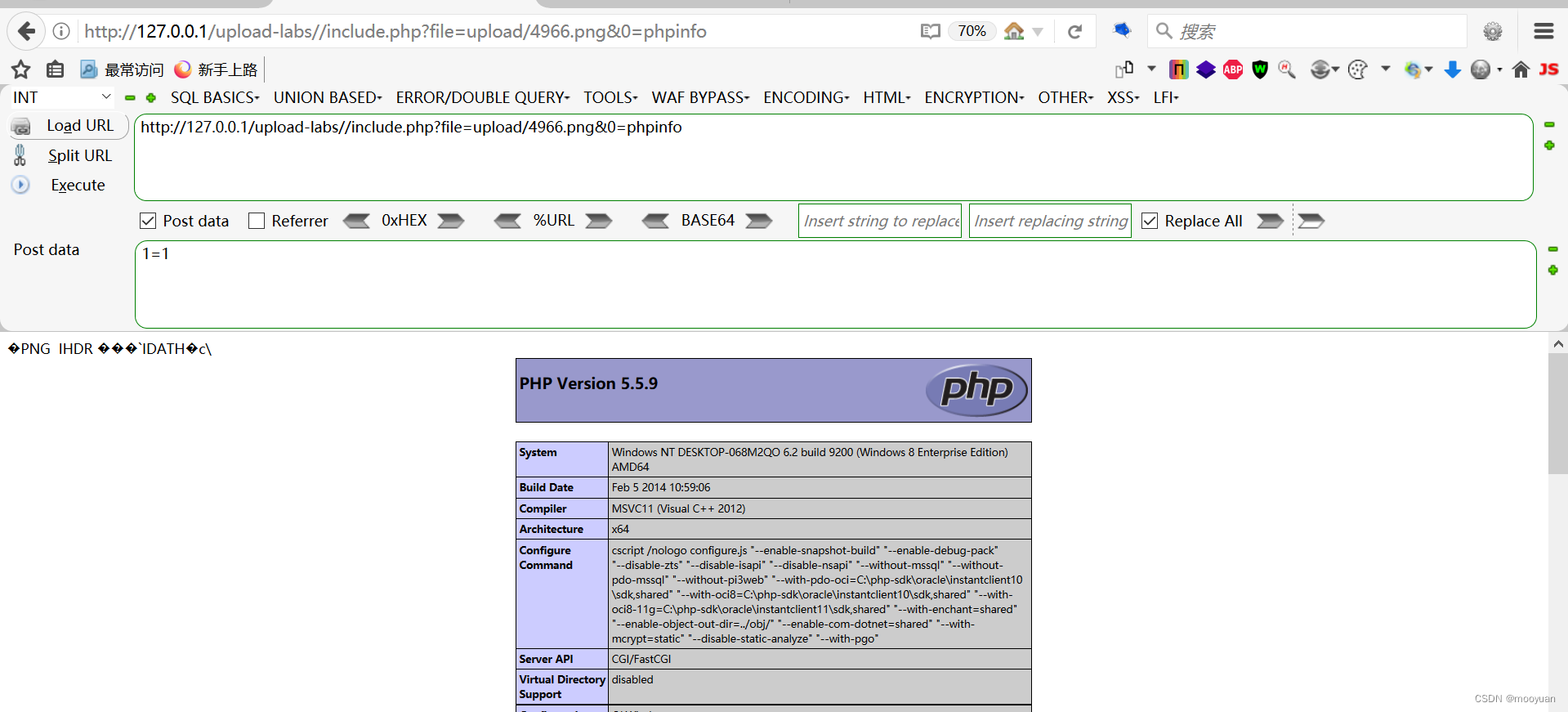Viewport: 1568px width, 712px height.
Task: Expand the UNION BASED menu
Action: coord(328,97)
